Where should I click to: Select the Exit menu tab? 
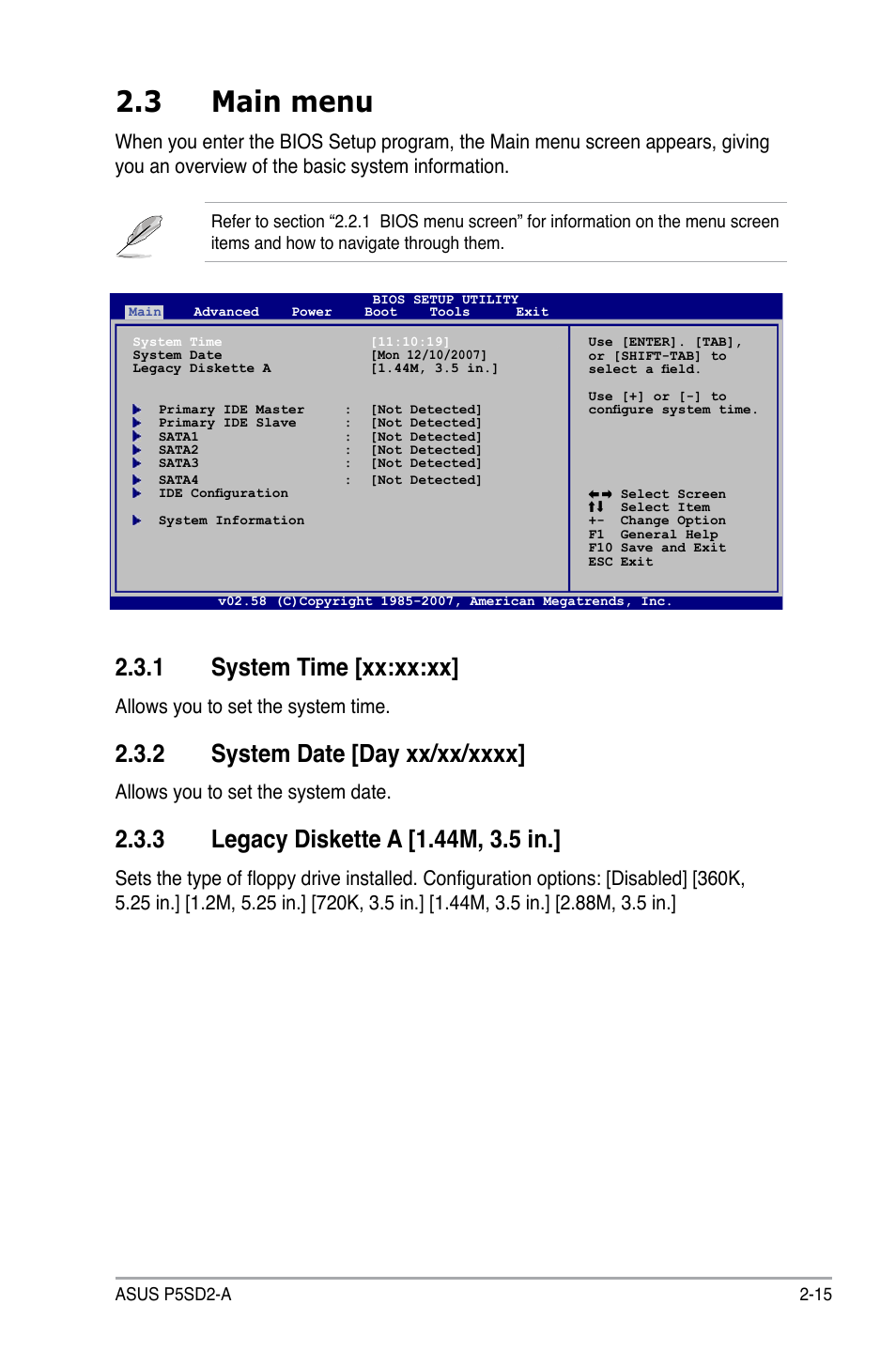click(533, 312)
